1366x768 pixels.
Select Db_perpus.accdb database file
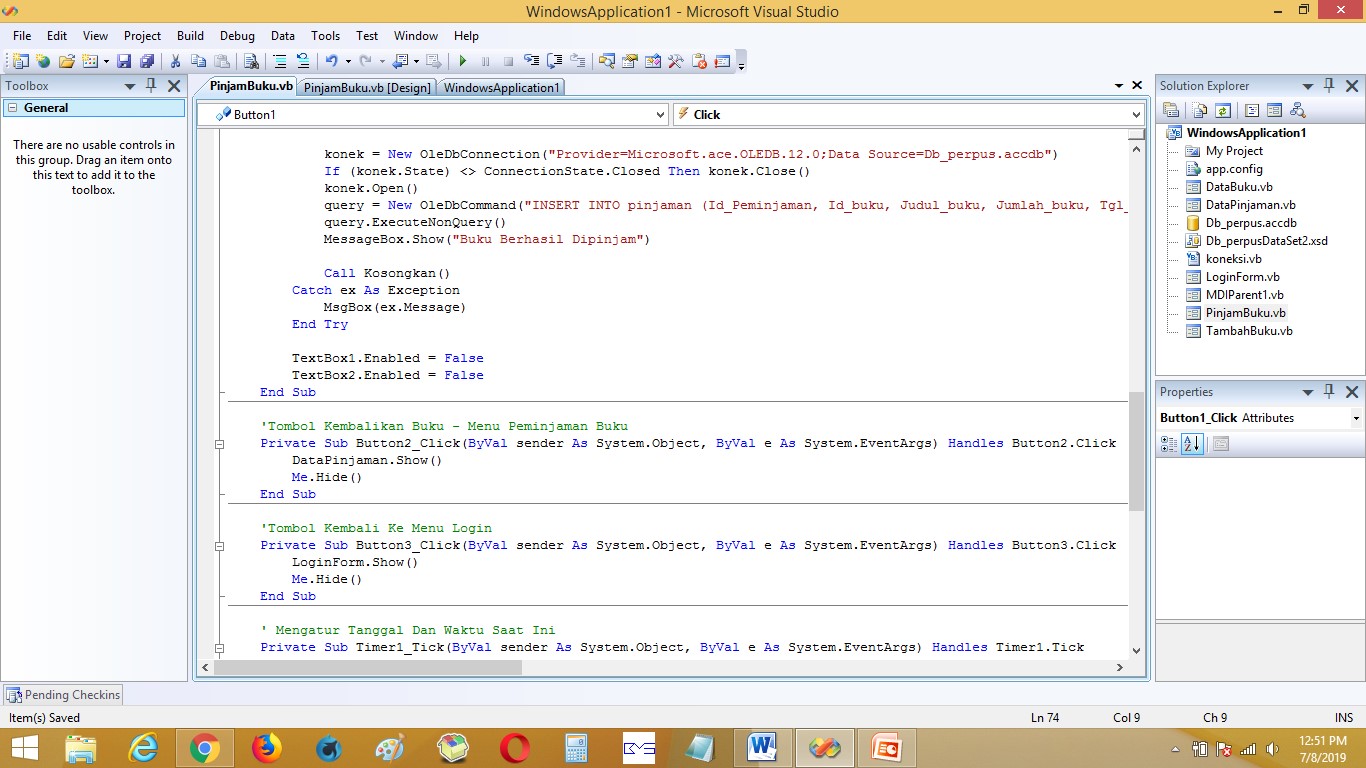[1251, 223]
